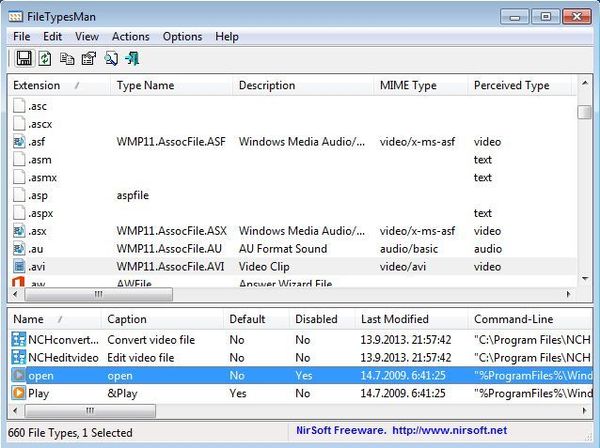The width and height of the screenshot is (600, 448).
Task: Click the Find toolbar icon
Action: [111, 59]
